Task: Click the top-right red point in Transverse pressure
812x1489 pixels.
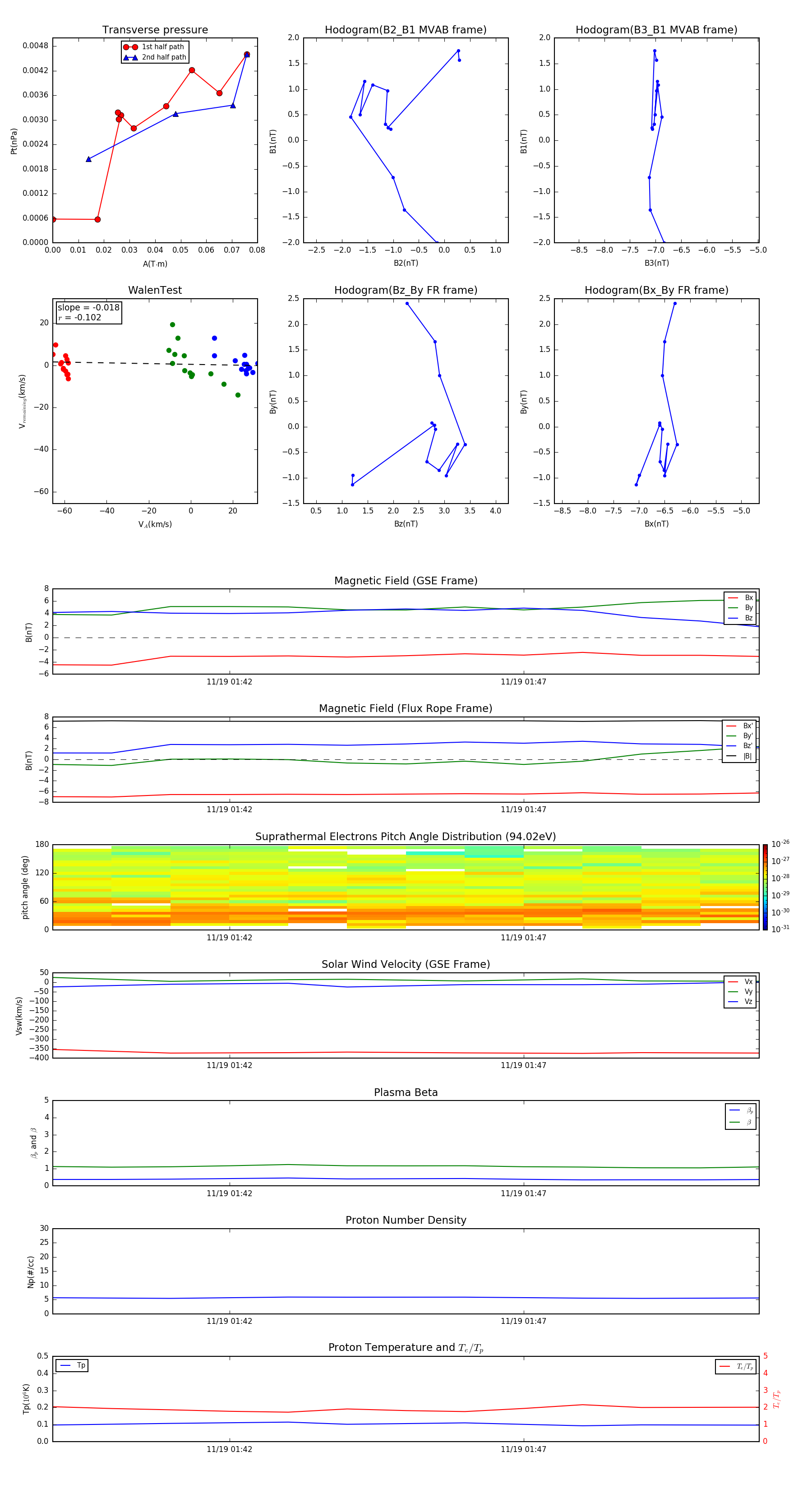Action: 247,54
